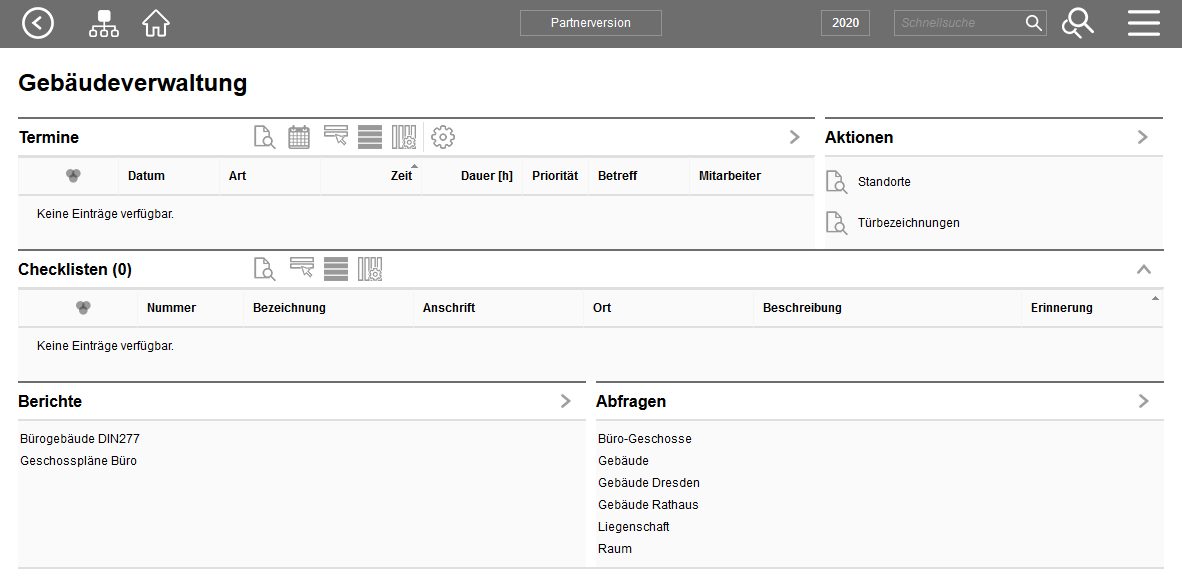1182x581 pixels.
Task: Click the sitemap navigation icon in the header
Action: [x=103, y=22]
